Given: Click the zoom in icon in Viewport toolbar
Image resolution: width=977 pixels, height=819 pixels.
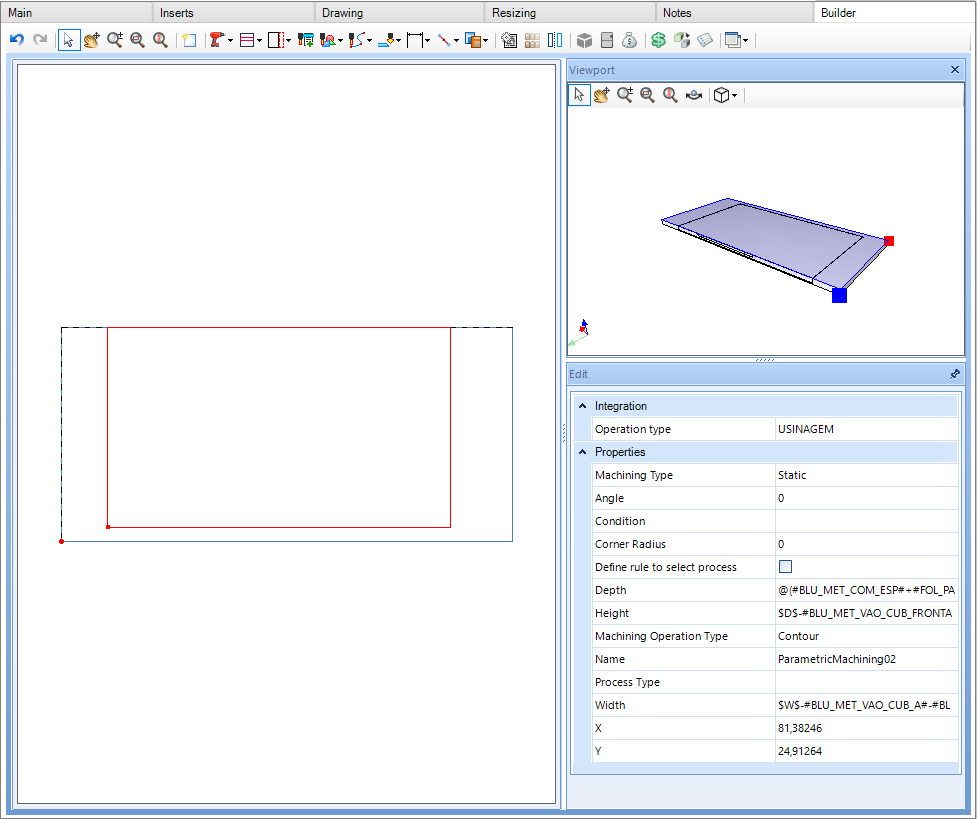Looking at the screenshot, I should 624,95.
